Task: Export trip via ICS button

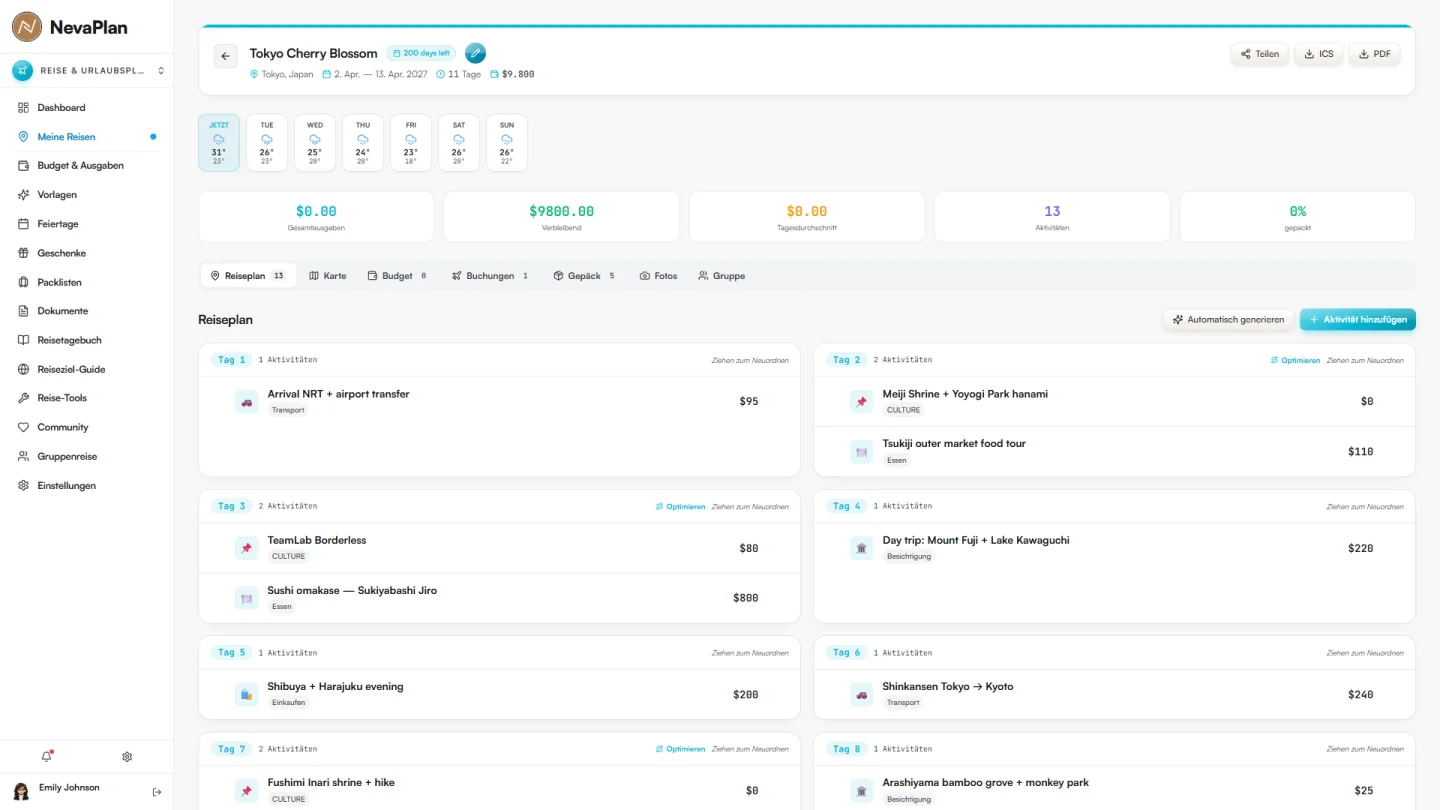Action: tap(1318, 54)
